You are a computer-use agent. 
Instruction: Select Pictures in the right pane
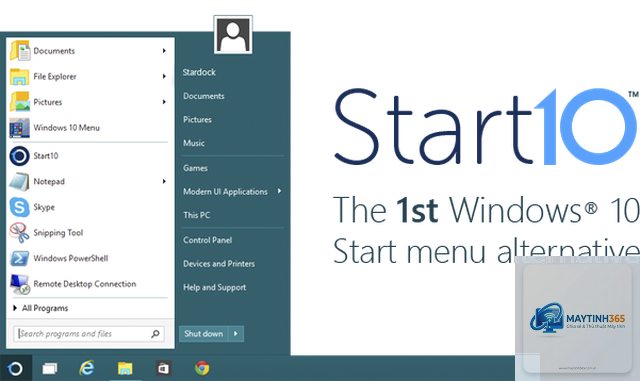click(x=197, y=120)
